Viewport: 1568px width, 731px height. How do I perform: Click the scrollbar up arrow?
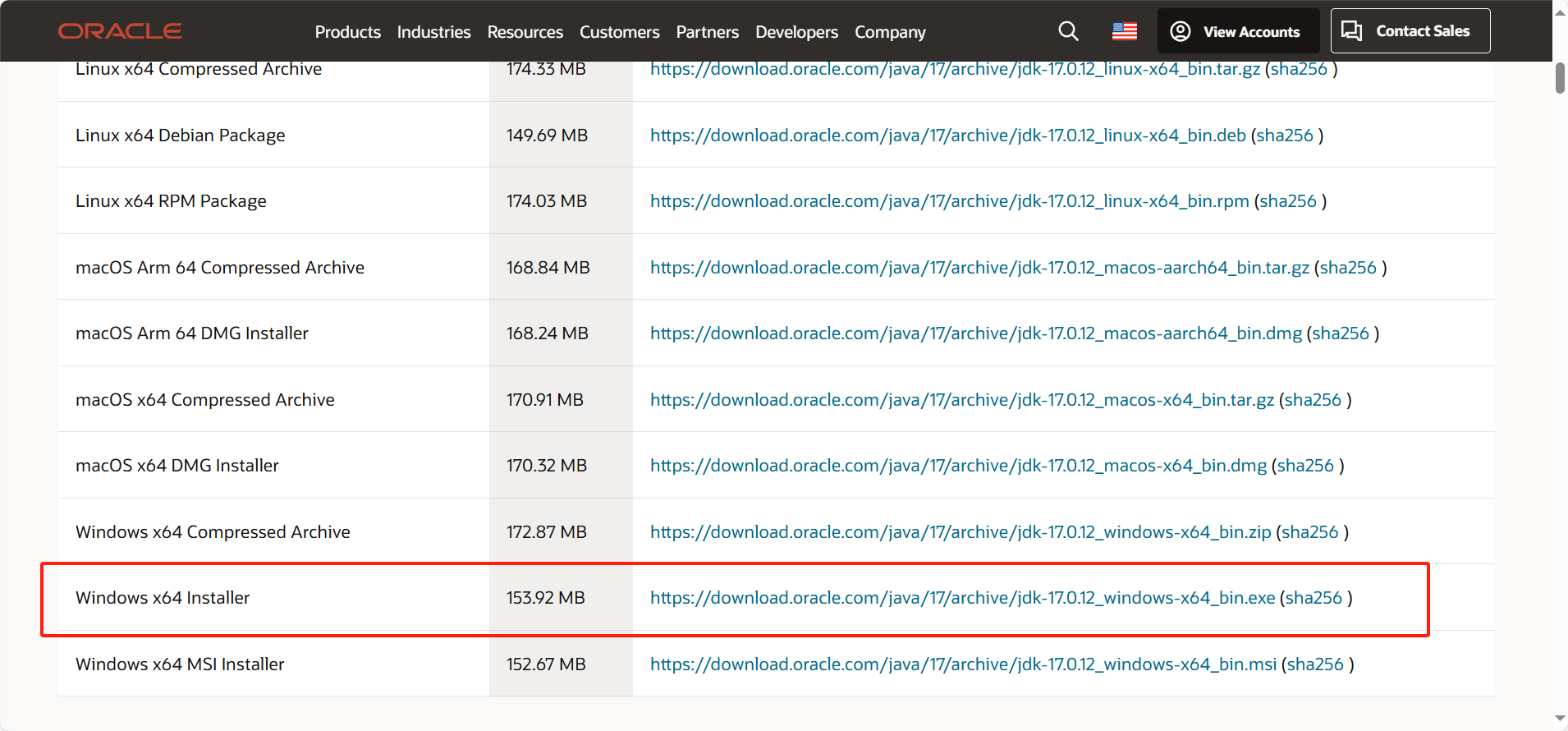1560,11
